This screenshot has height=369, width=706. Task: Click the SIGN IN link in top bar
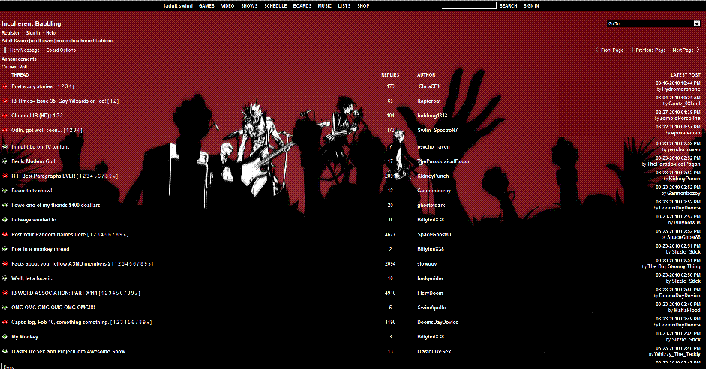click(x=531, y=6)
